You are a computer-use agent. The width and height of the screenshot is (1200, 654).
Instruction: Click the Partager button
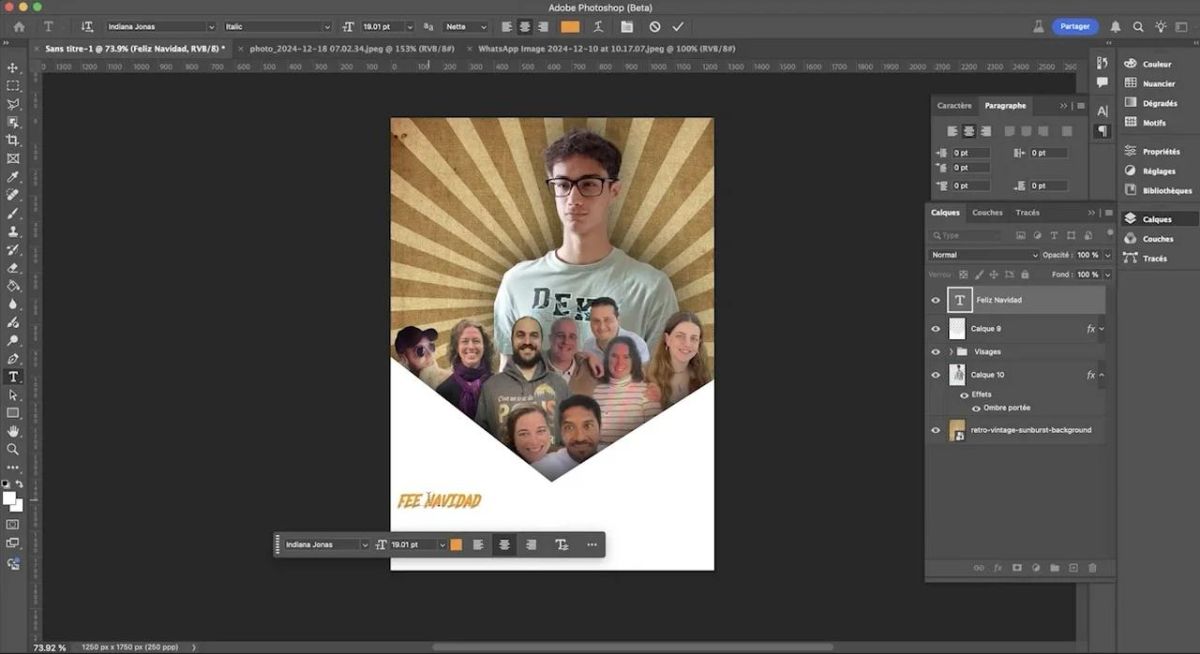[x=1075, y=27]
